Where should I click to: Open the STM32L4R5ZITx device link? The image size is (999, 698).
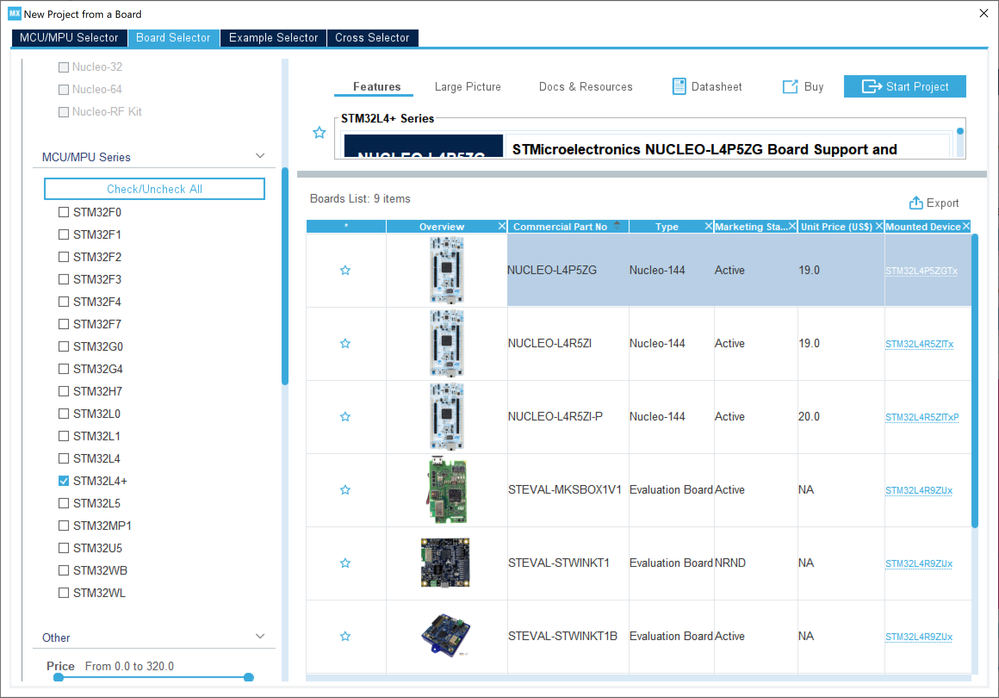click(x=919, y=344)
